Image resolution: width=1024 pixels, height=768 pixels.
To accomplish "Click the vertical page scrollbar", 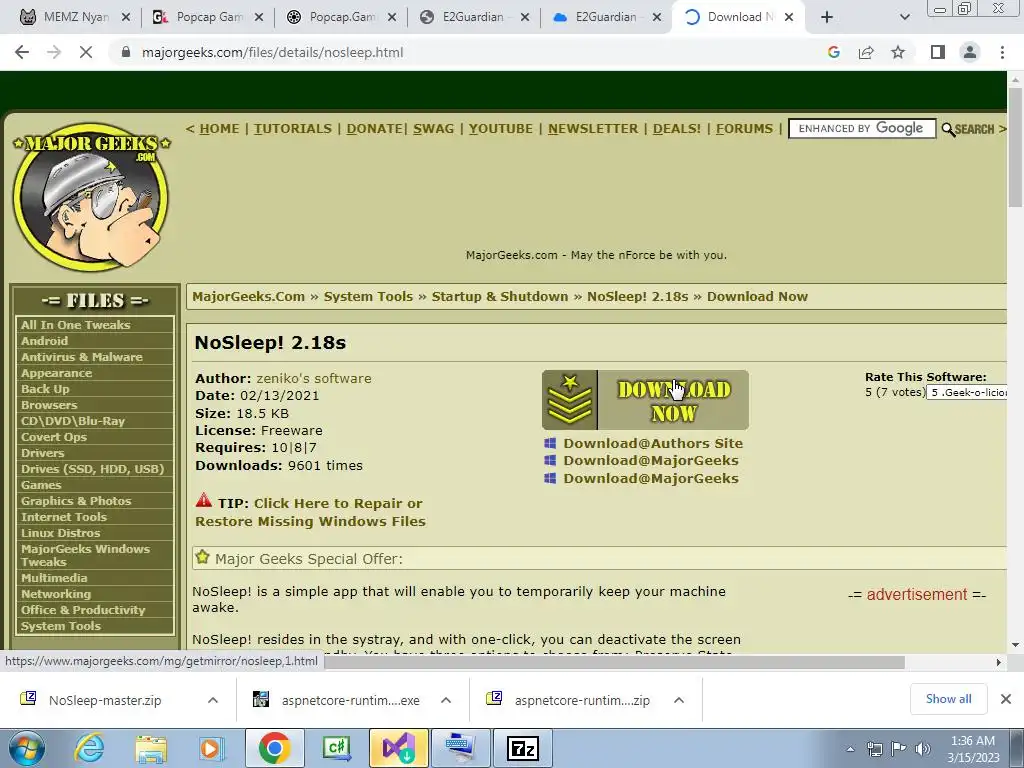I will (x=1015, y=147).
